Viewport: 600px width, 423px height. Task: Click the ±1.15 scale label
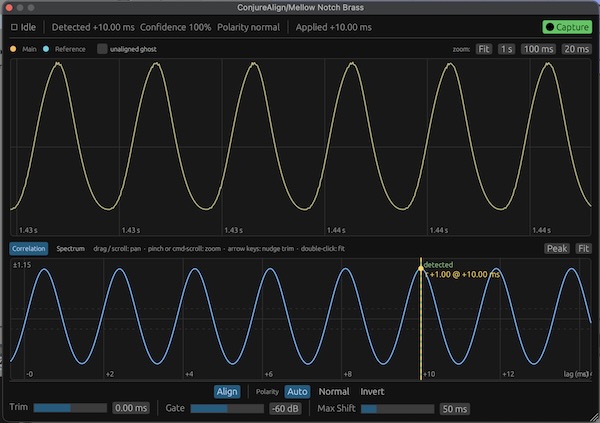pyautogui.click(x=22, y=265)
